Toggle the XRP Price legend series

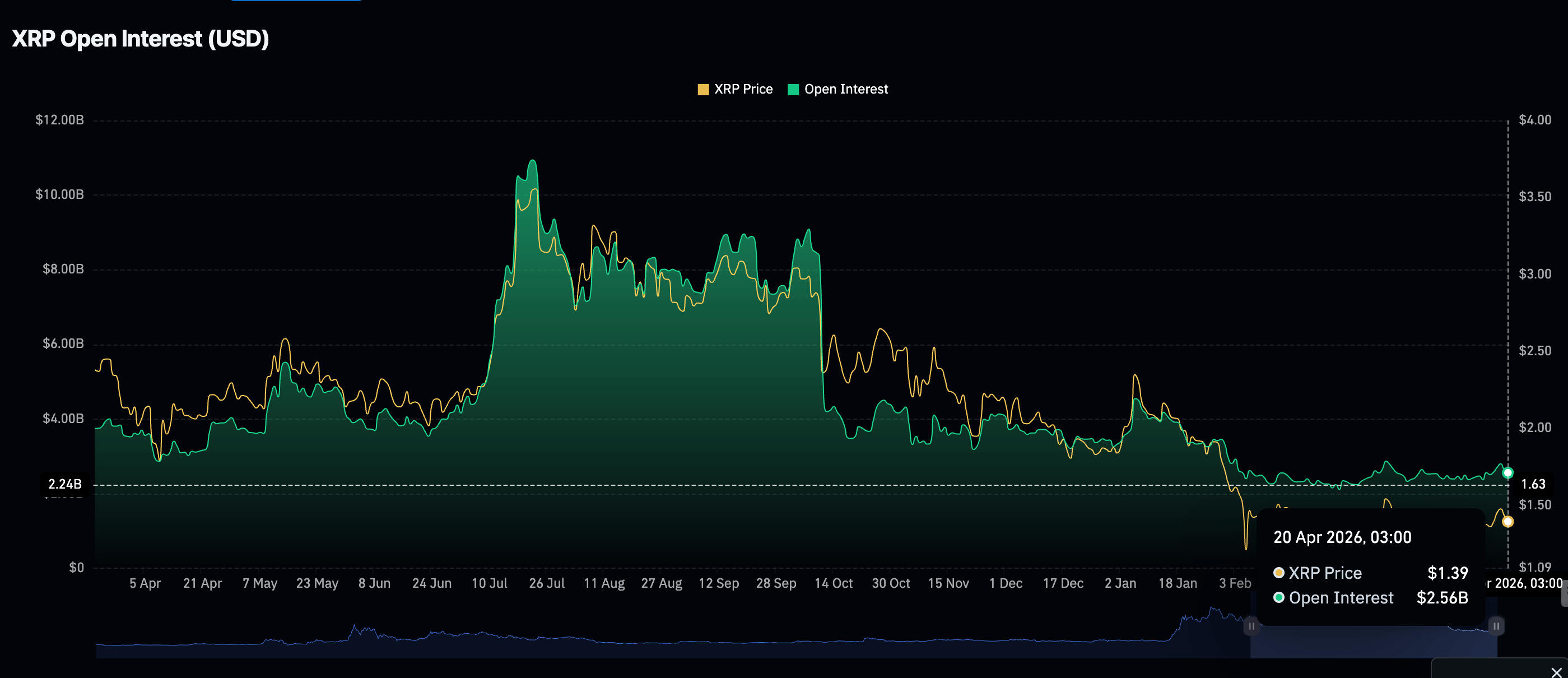point(743,90)
